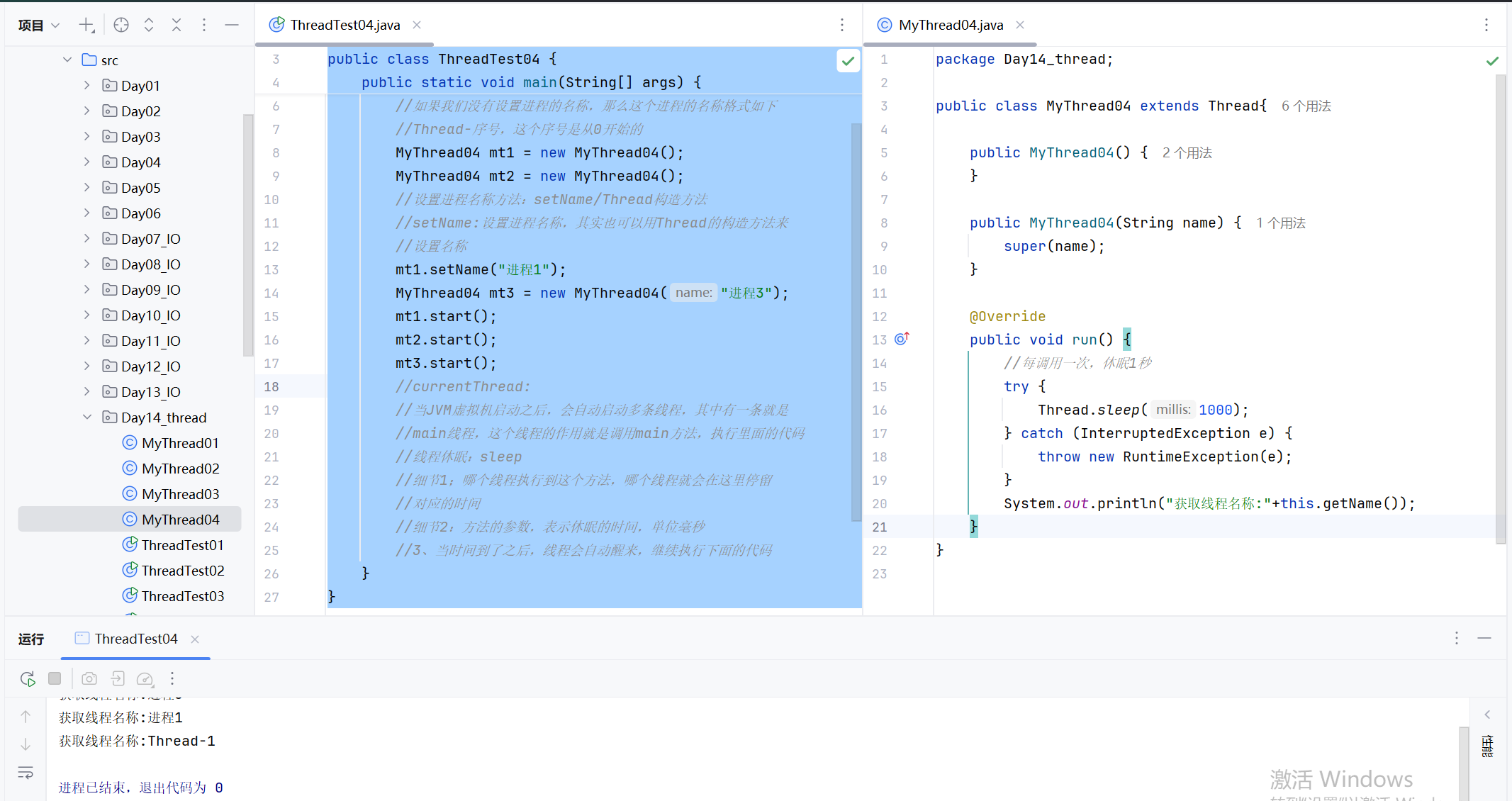Collapse the Day14_thread folder

(x=86, y=417)
